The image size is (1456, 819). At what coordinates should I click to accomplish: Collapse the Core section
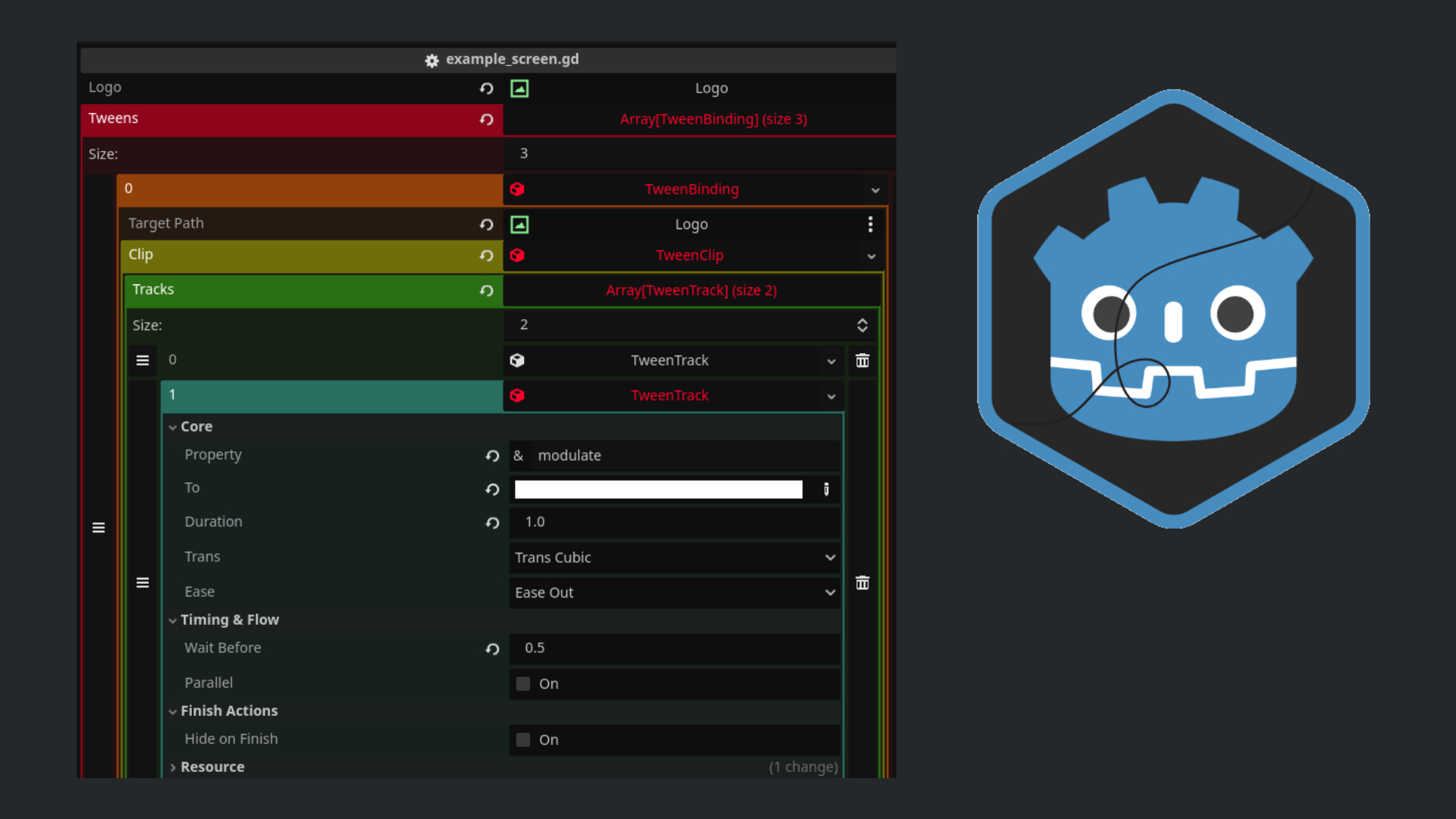tap(173, 428)
